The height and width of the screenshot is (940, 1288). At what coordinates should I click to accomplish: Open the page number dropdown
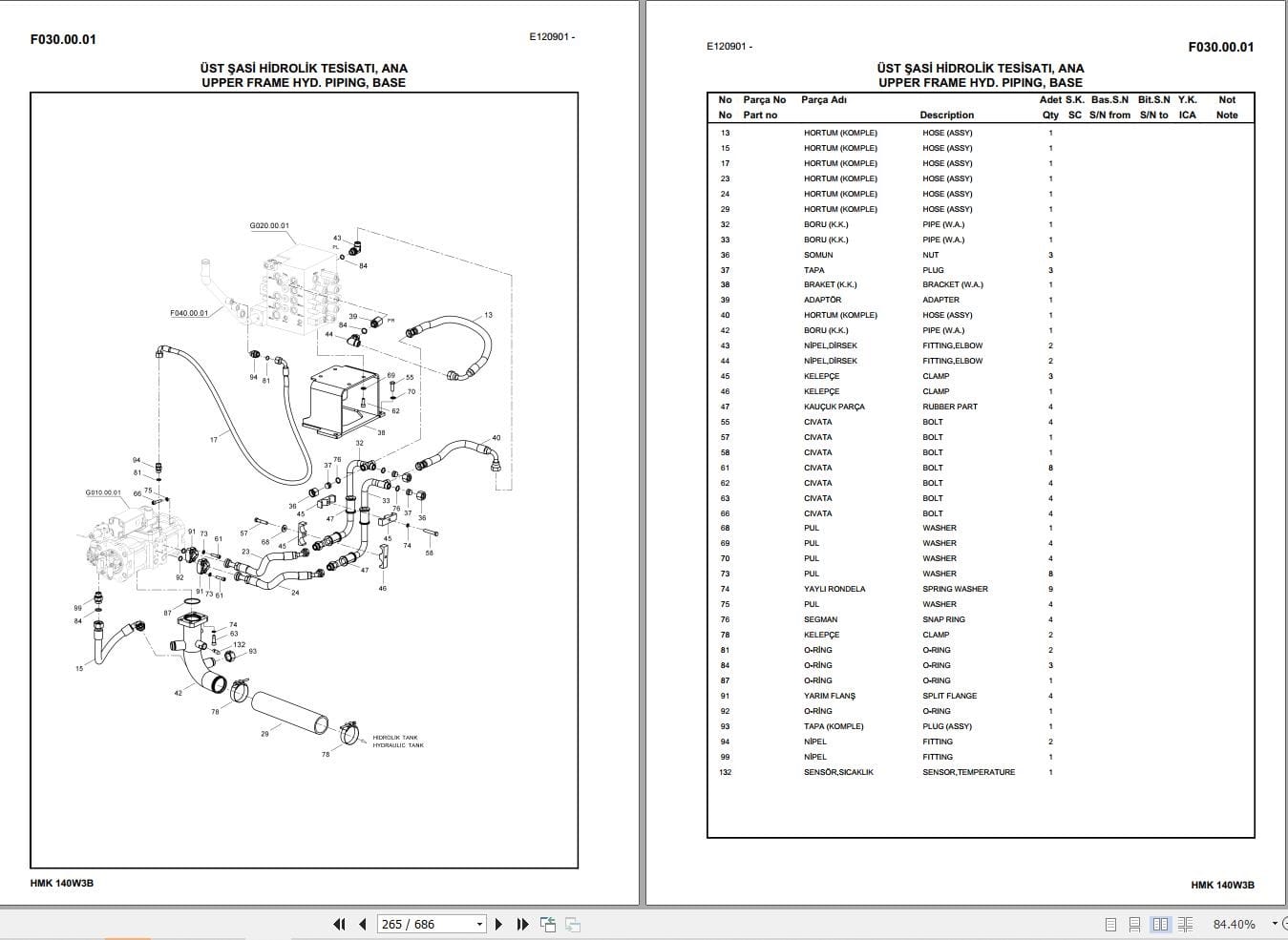[479, 924]
